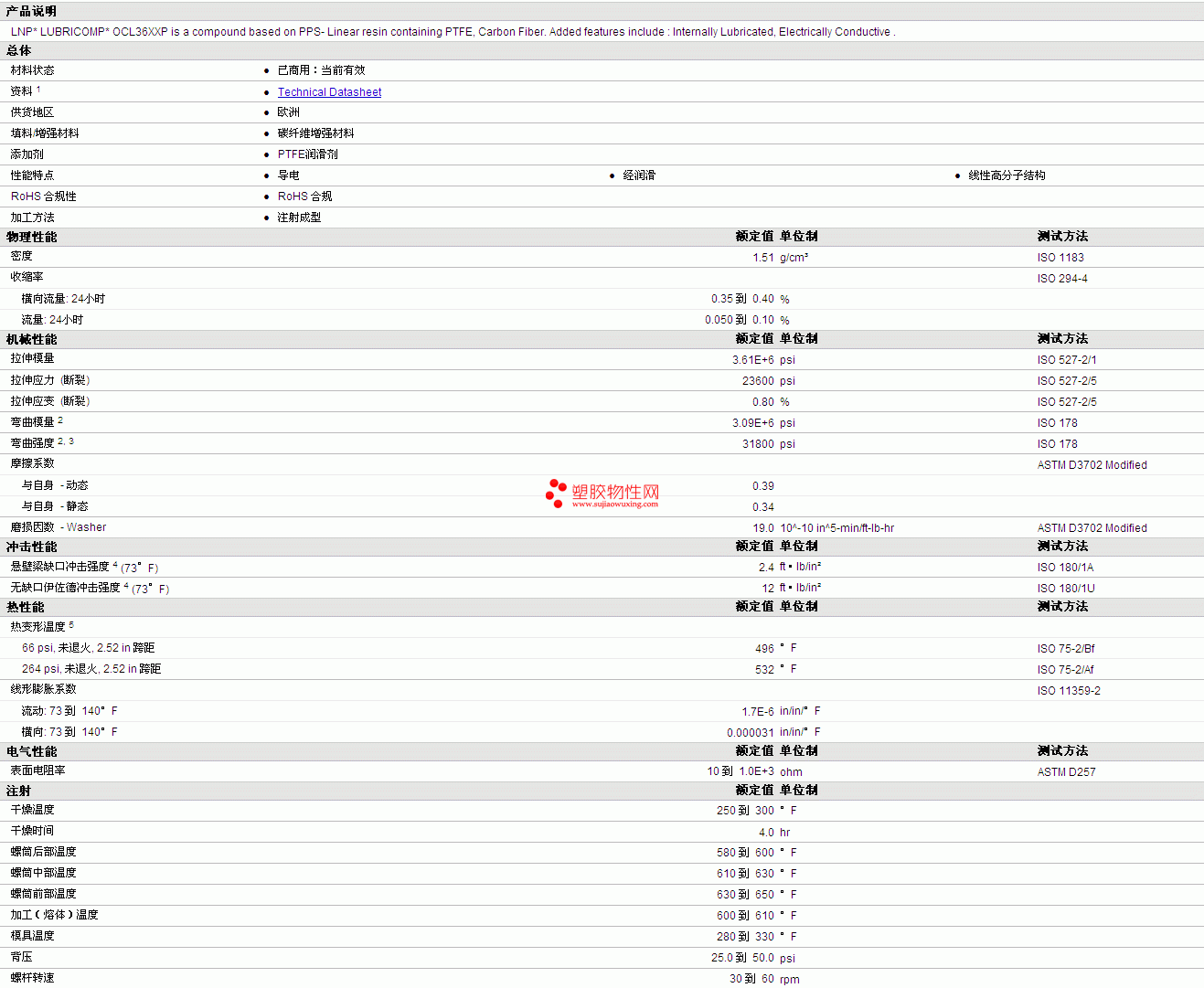The width and height of the screenshot is (1204, 988).
Task: Select the wear factor value 19.0
Action: click(763, 528)
